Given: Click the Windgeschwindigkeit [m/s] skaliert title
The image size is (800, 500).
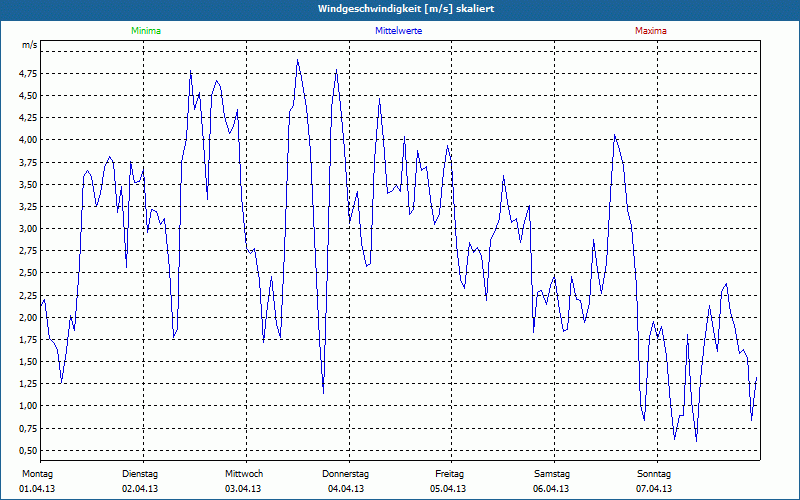Looking at the screenshot, I should pyautogui.click(x=406, y=9).
